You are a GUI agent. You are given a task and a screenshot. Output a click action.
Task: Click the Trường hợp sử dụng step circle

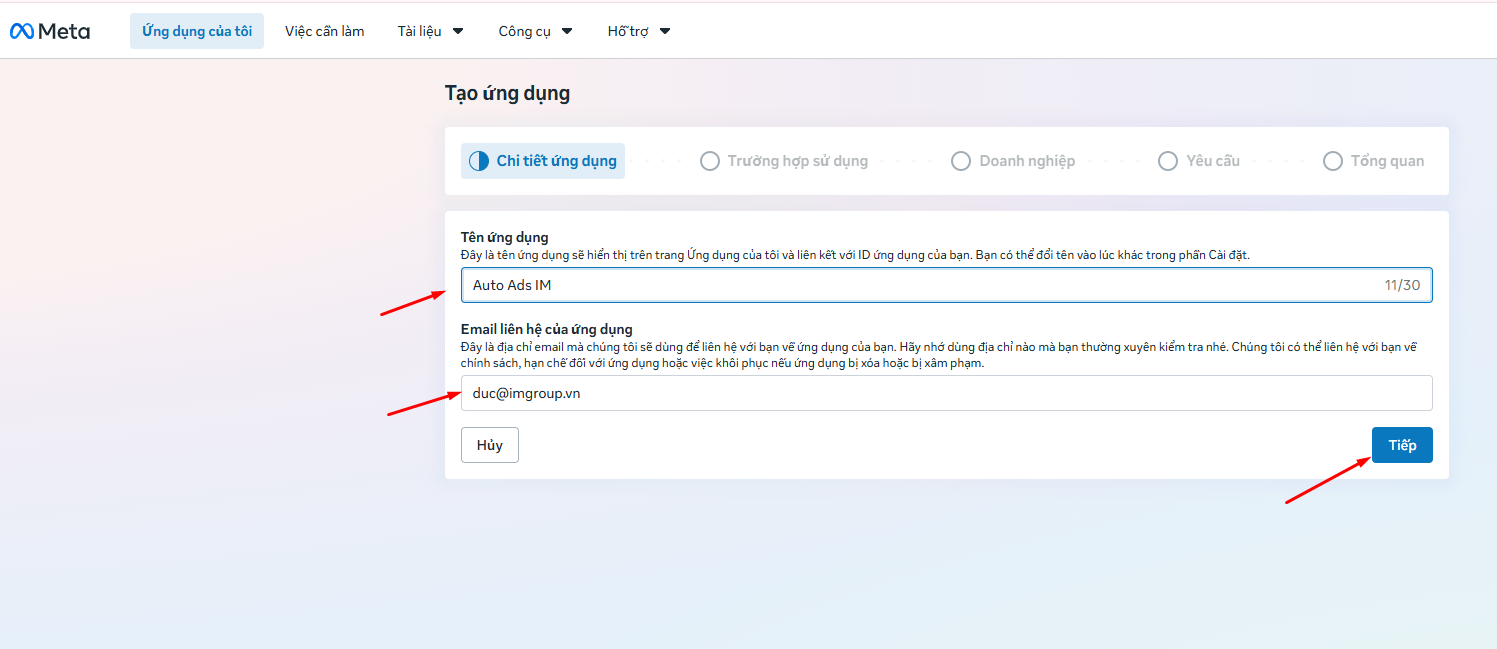(710, 161)
